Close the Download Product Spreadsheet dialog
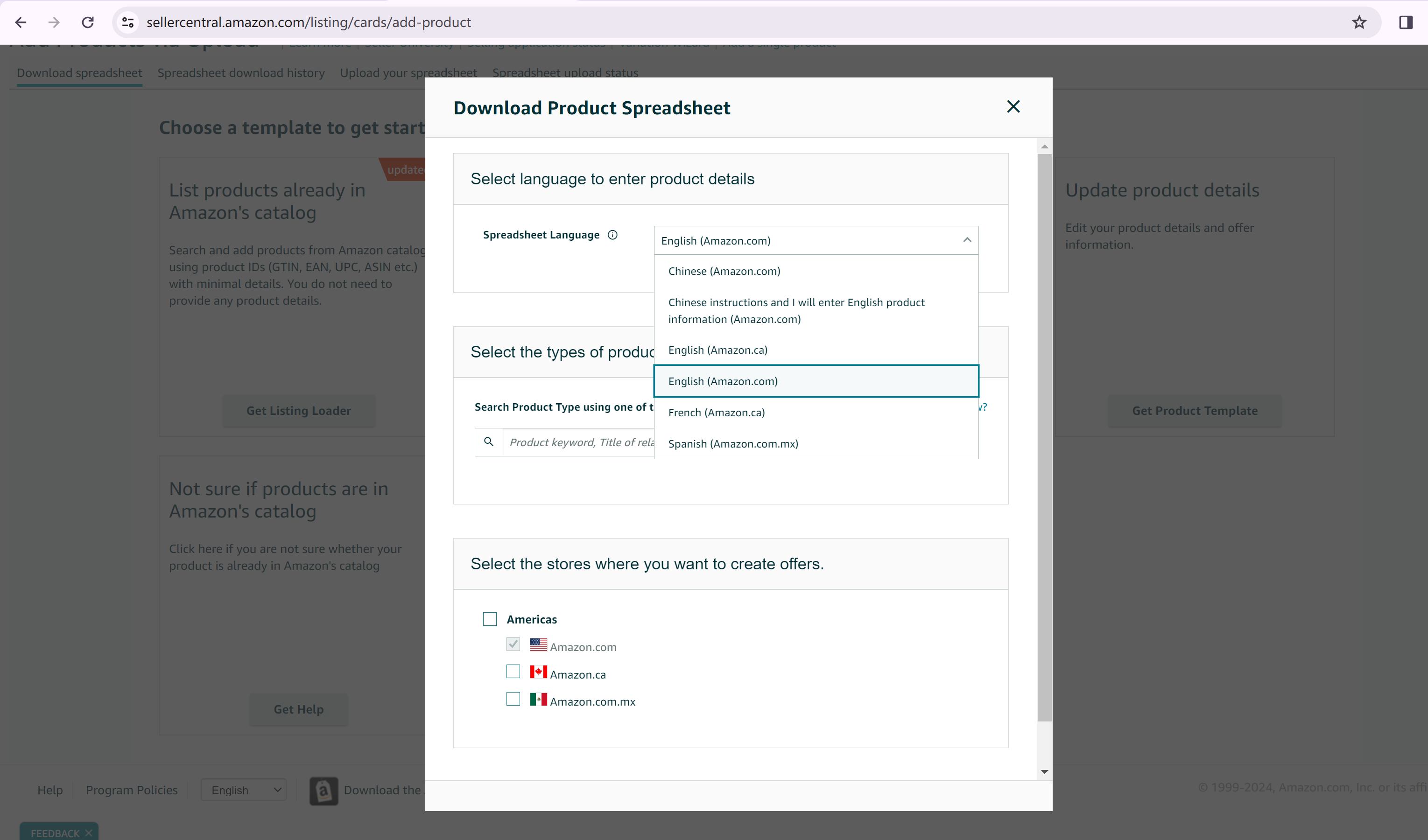The height and width of the screenshot is (840, 1428). (x=1013, y=106)
